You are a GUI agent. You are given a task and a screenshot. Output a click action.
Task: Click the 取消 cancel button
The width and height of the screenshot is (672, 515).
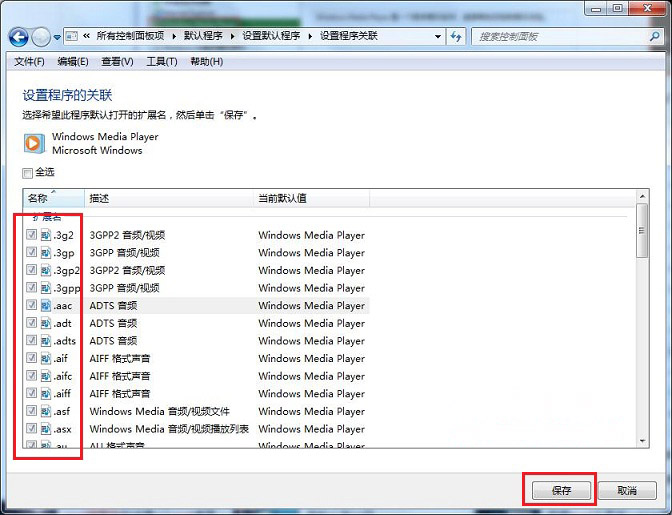pos(627,490)
